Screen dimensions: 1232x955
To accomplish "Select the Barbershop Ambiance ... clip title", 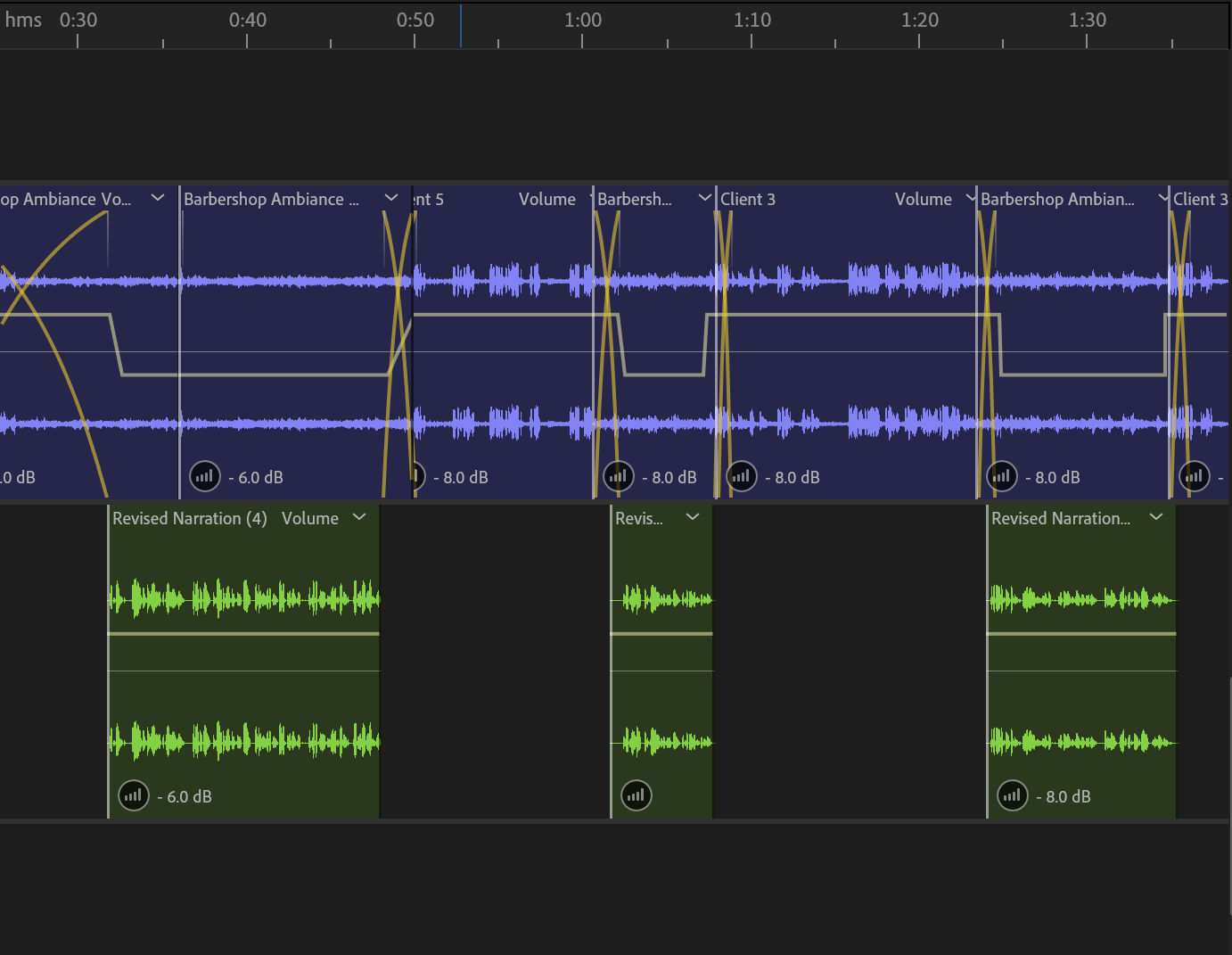I will [x=272, y=200].
